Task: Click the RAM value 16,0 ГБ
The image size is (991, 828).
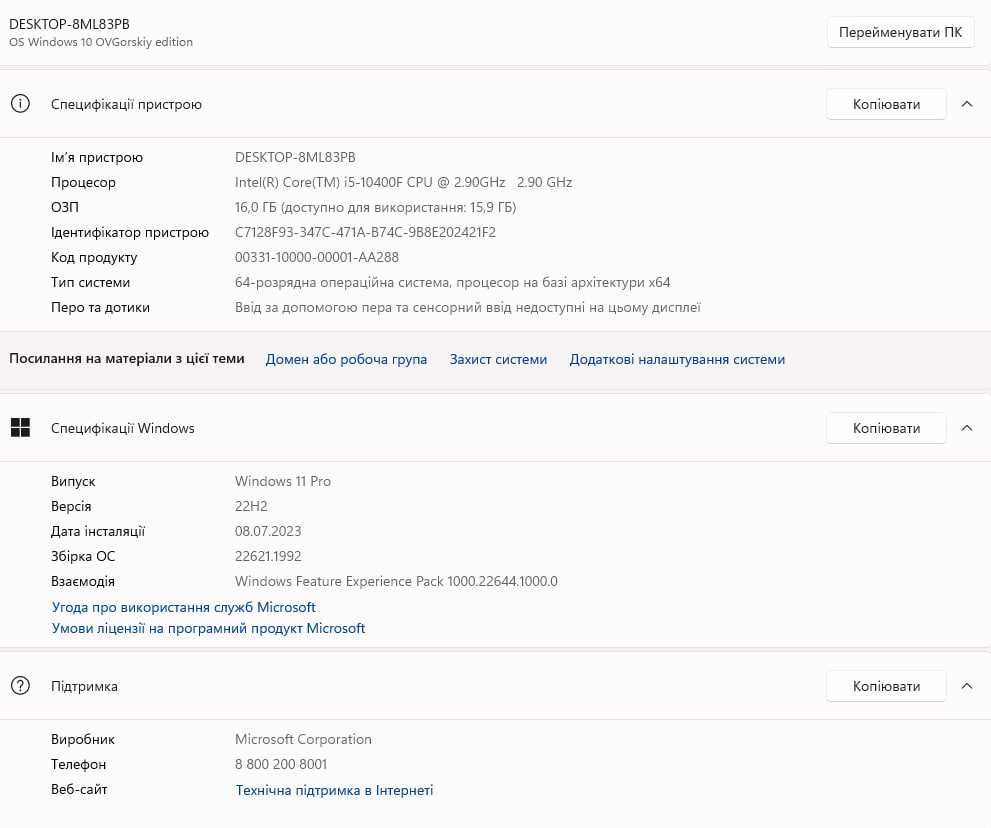Action: pos(375,207)
